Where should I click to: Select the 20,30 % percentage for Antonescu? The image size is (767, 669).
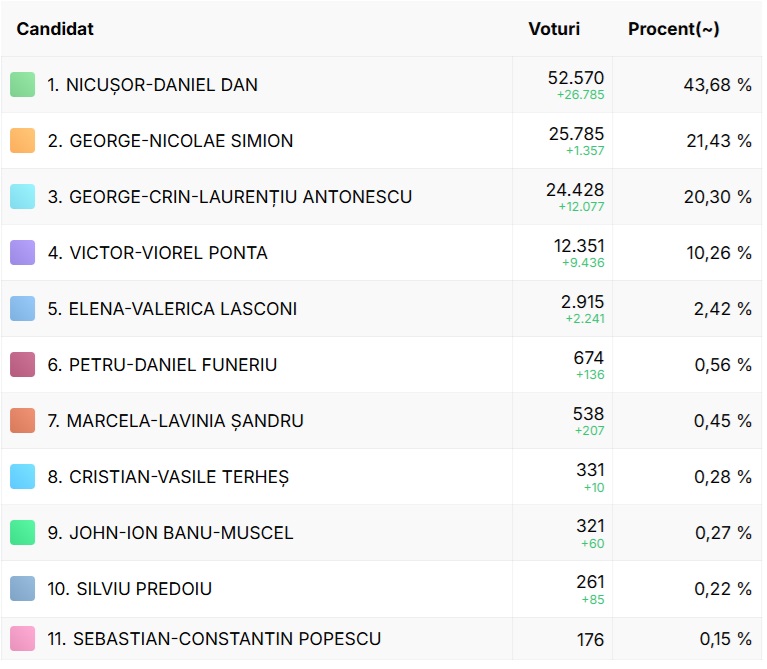tap(717, 197)
